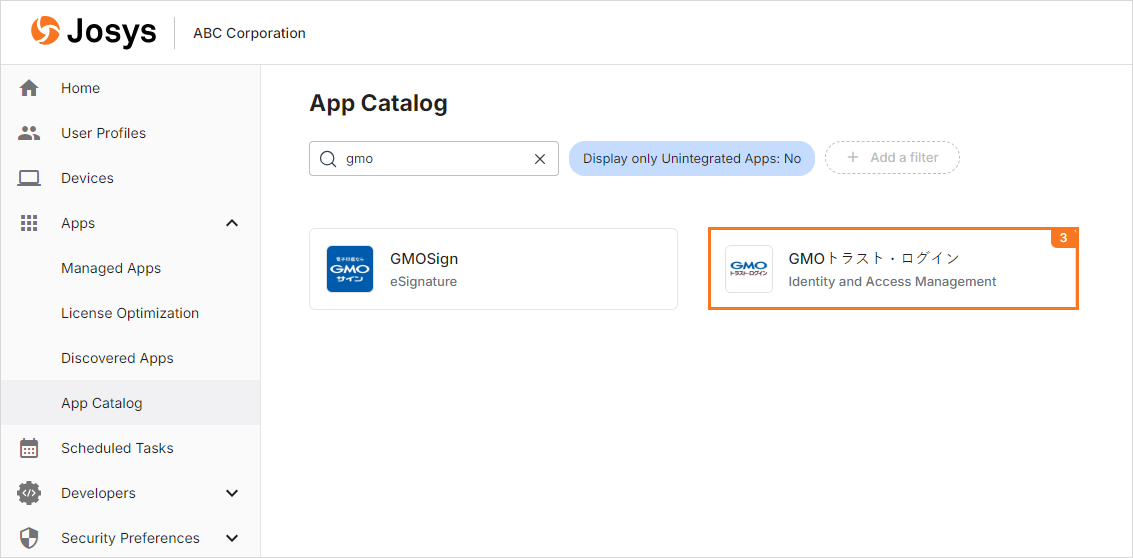This screenshot has height=558, width=1133.
Task: Clear the search with the X icon
Action: (x=539, y=159)
